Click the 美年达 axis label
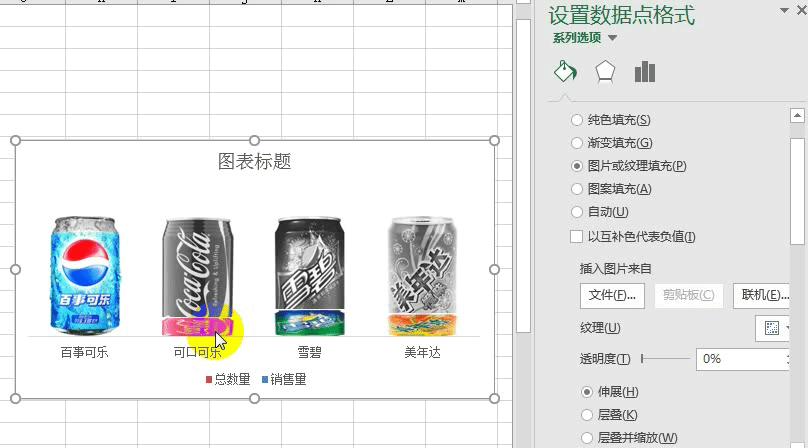This screenshot has width=808, height=448. [x=423, y=353]
